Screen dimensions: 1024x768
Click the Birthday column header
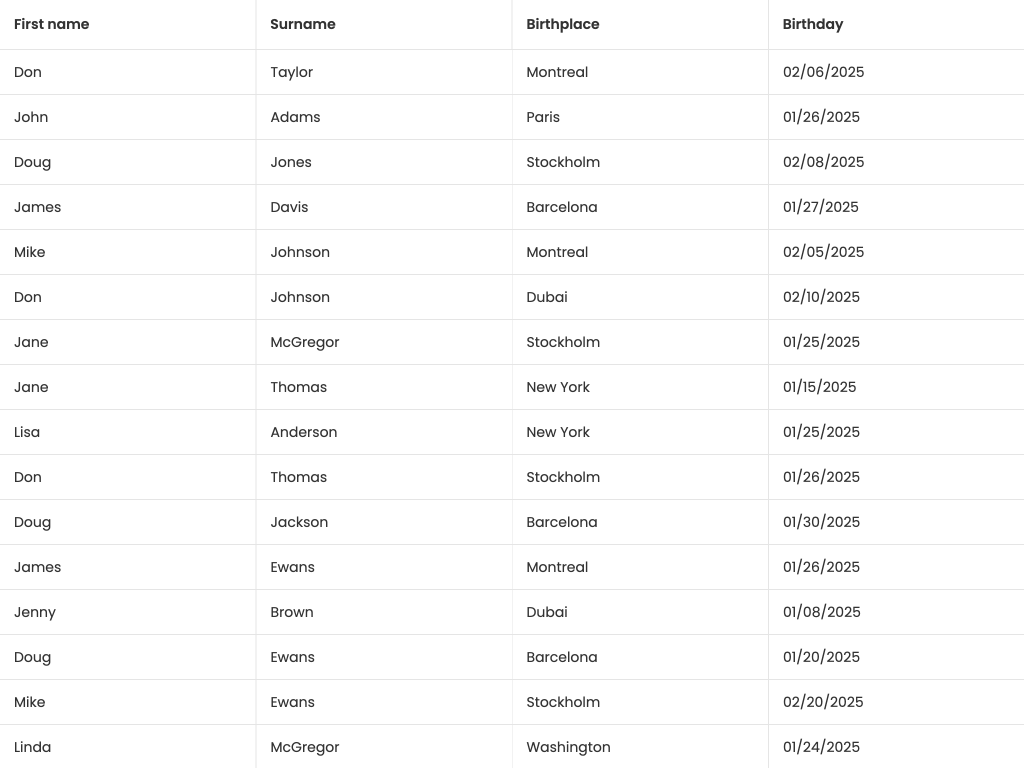813,24
